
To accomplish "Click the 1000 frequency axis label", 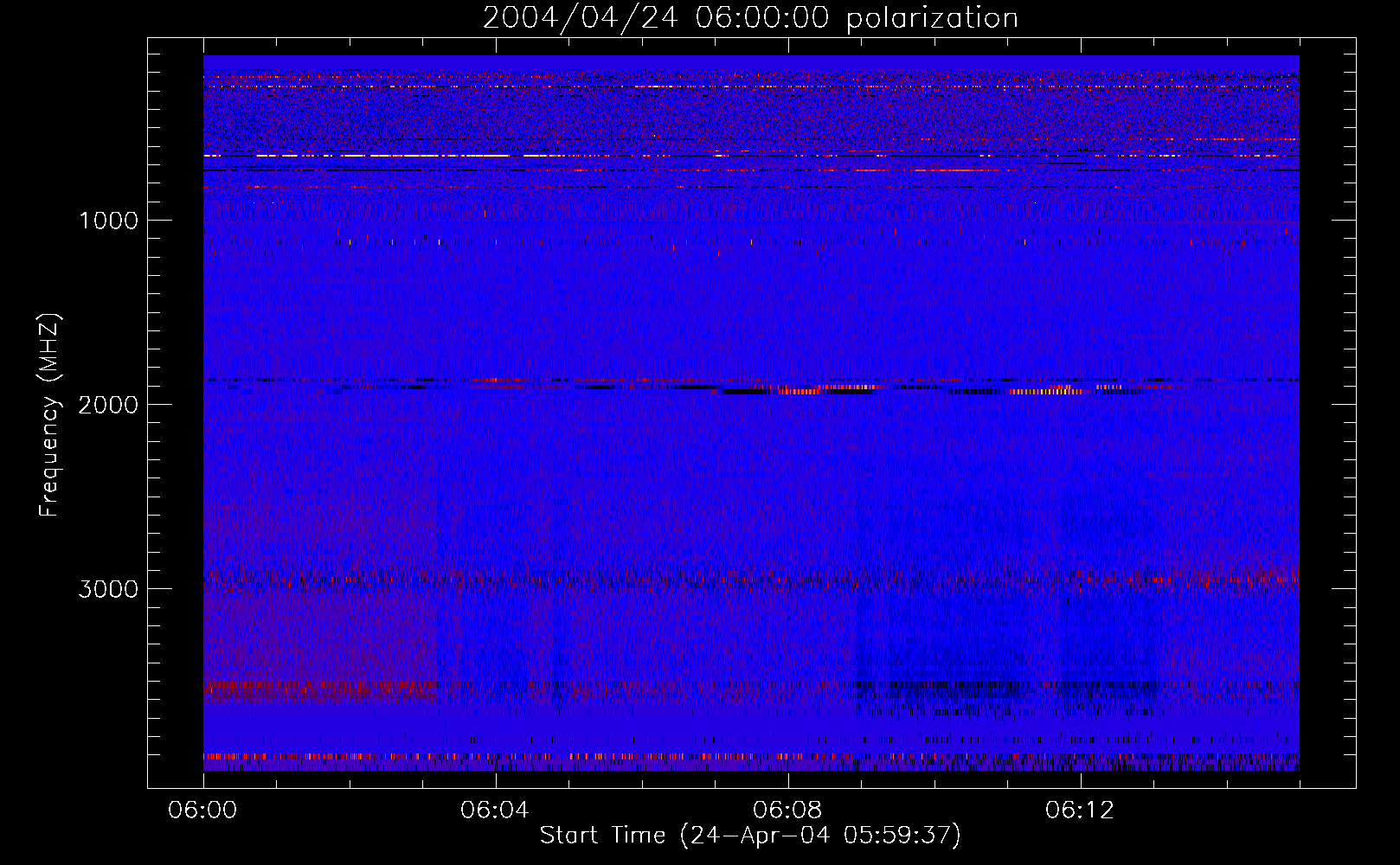I will pyautogui.click(x=109, y=221).
